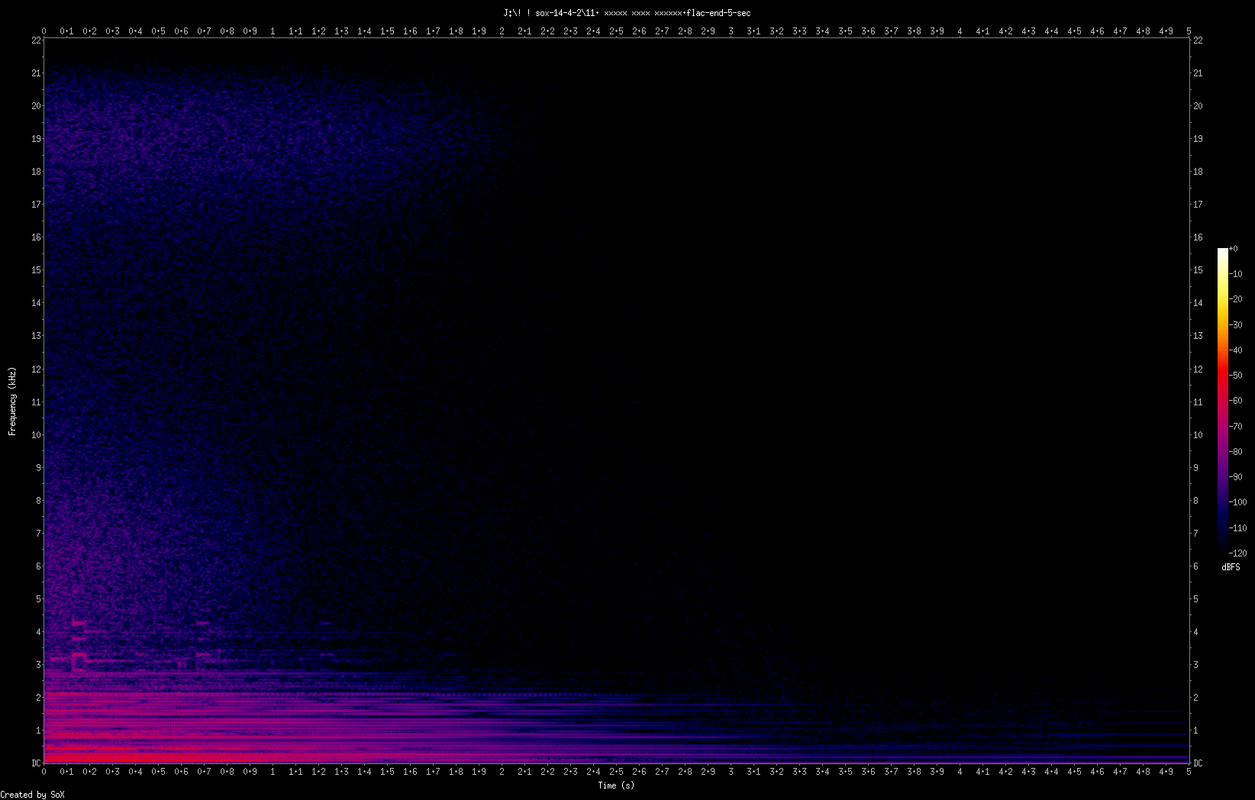This screenshot has height=800, width=1255.
Task: Click 'DC' on the left frequency axis
Action: click(x=35, y=763)
